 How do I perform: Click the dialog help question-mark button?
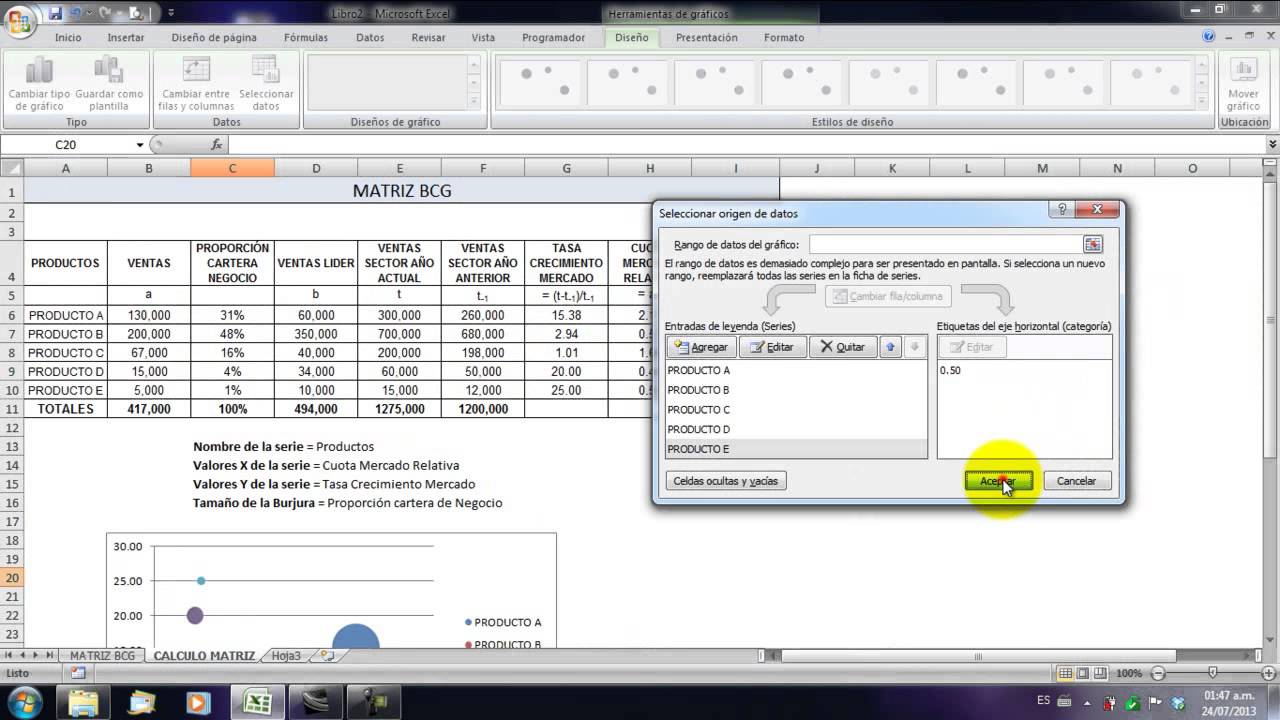click(1062, 210)
